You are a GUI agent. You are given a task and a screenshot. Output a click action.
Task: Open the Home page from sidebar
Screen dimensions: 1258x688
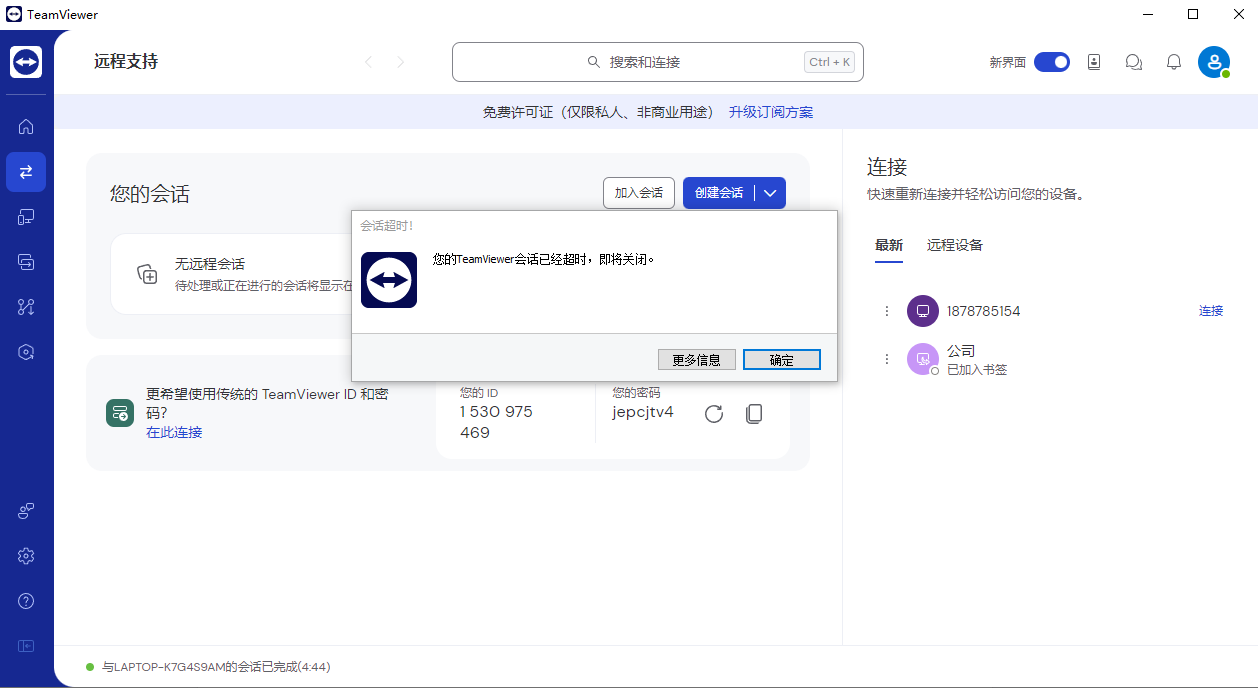tap(26, 126)
